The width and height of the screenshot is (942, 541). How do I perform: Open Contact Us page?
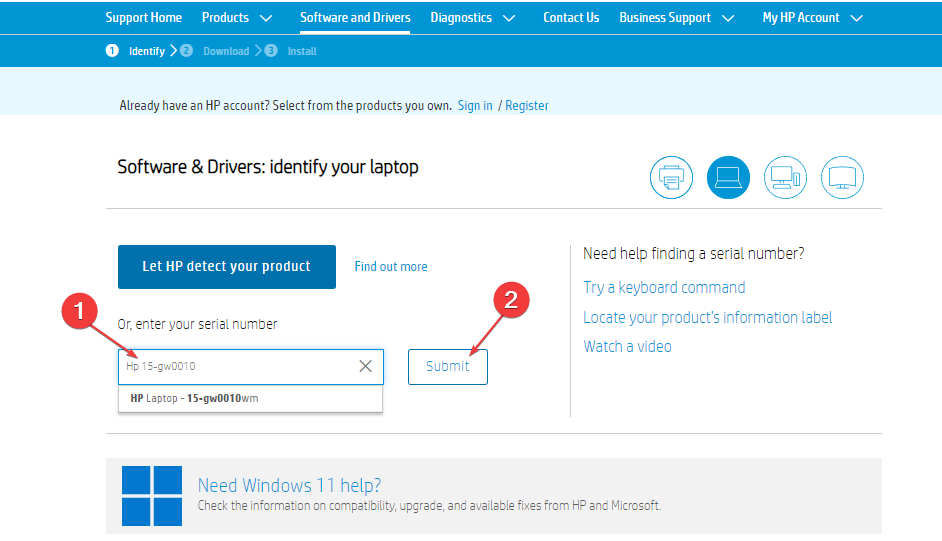pyautogui.click(x=571, y=17)
